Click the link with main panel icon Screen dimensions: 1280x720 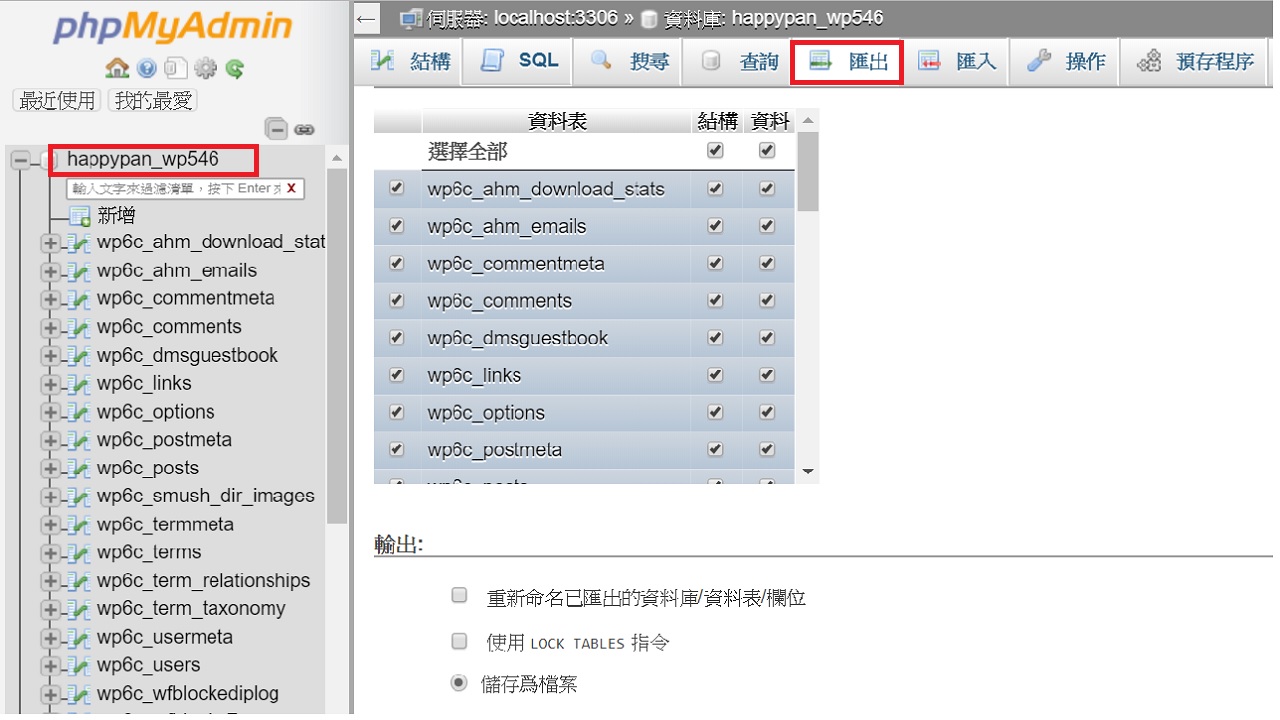click(x=305, y=129)
